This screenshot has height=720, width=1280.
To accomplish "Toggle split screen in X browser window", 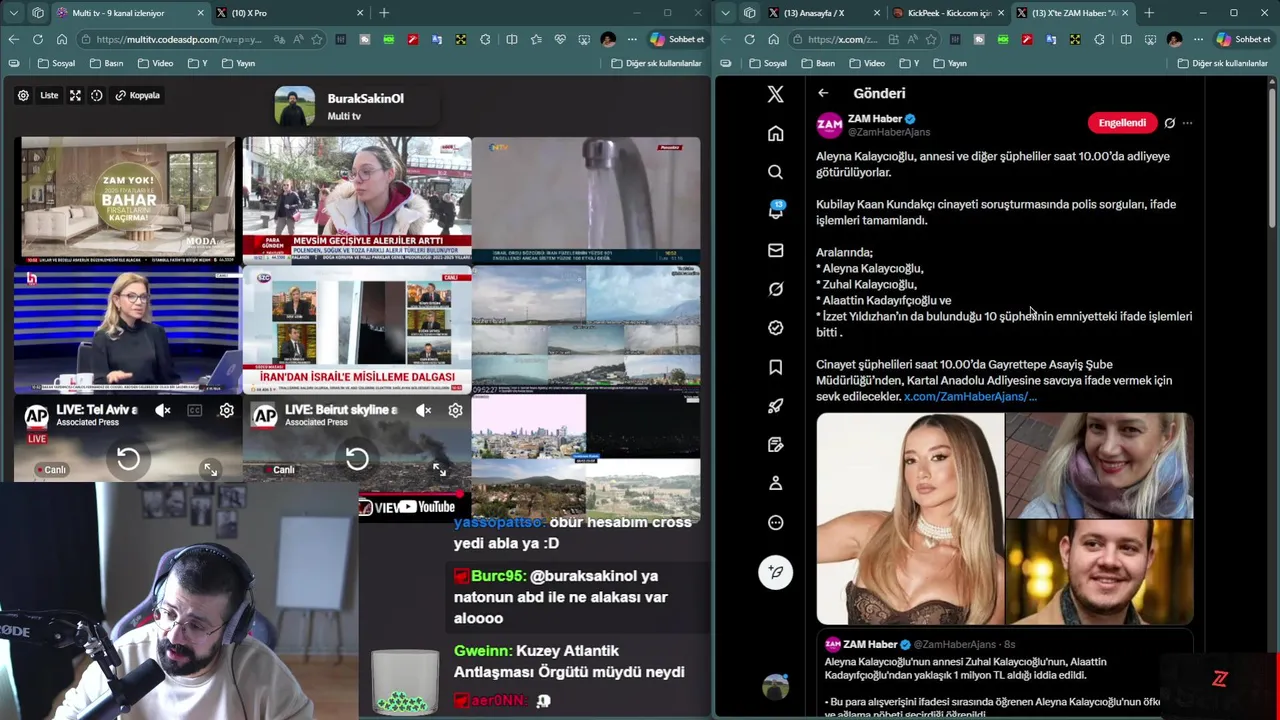I will 1126,39.
